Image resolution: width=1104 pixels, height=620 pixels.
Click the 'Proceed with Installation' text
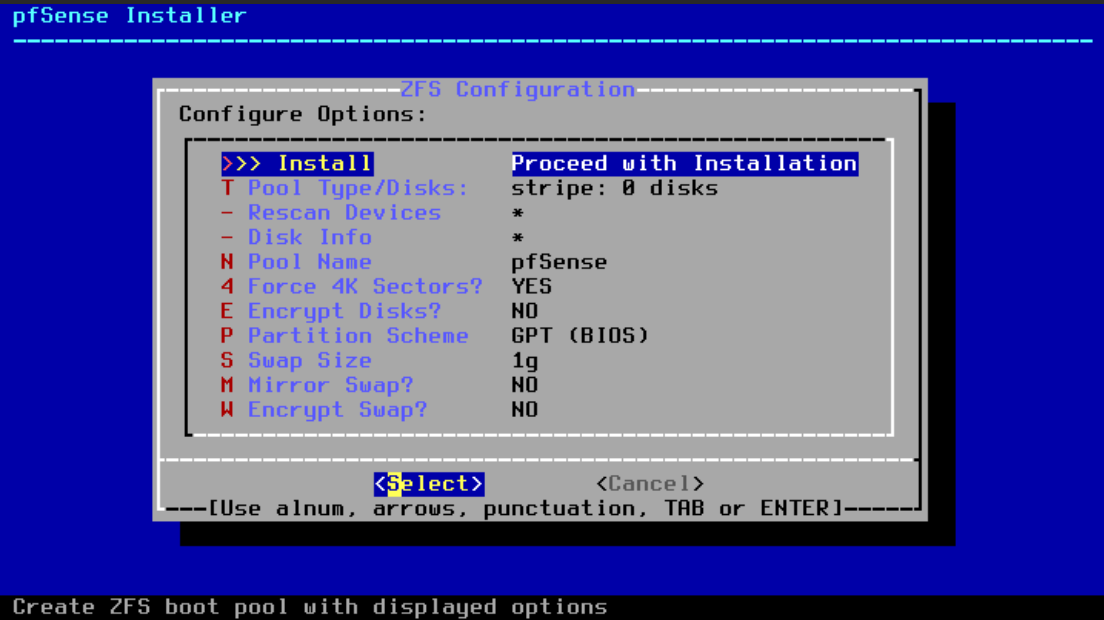pyautogui.click(x=684, y=163)
